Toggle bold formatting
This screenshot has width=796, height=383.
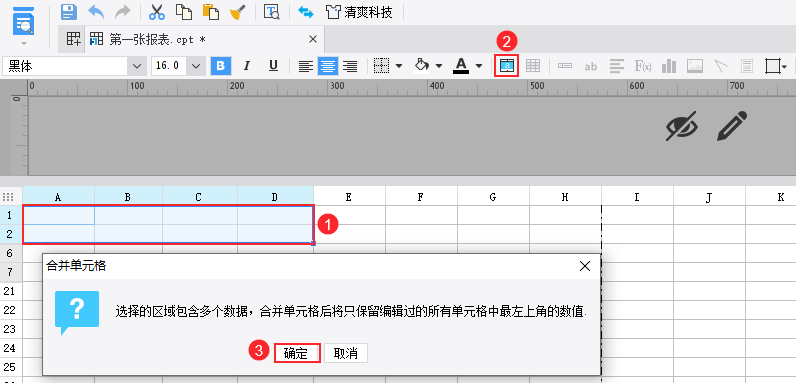tap(221, 66)
